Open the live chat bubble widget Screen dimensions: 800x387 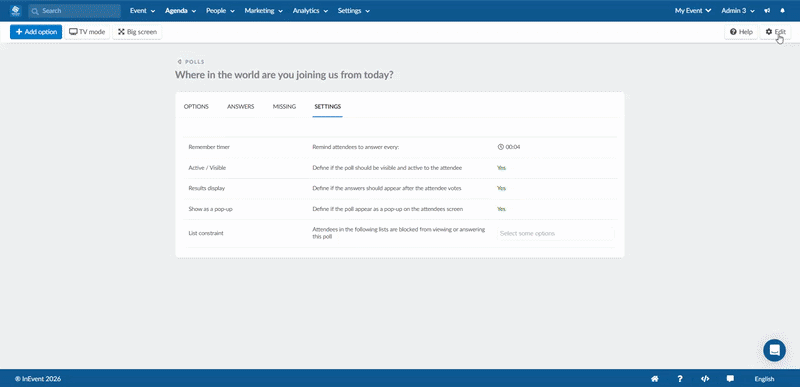[774, 350]
